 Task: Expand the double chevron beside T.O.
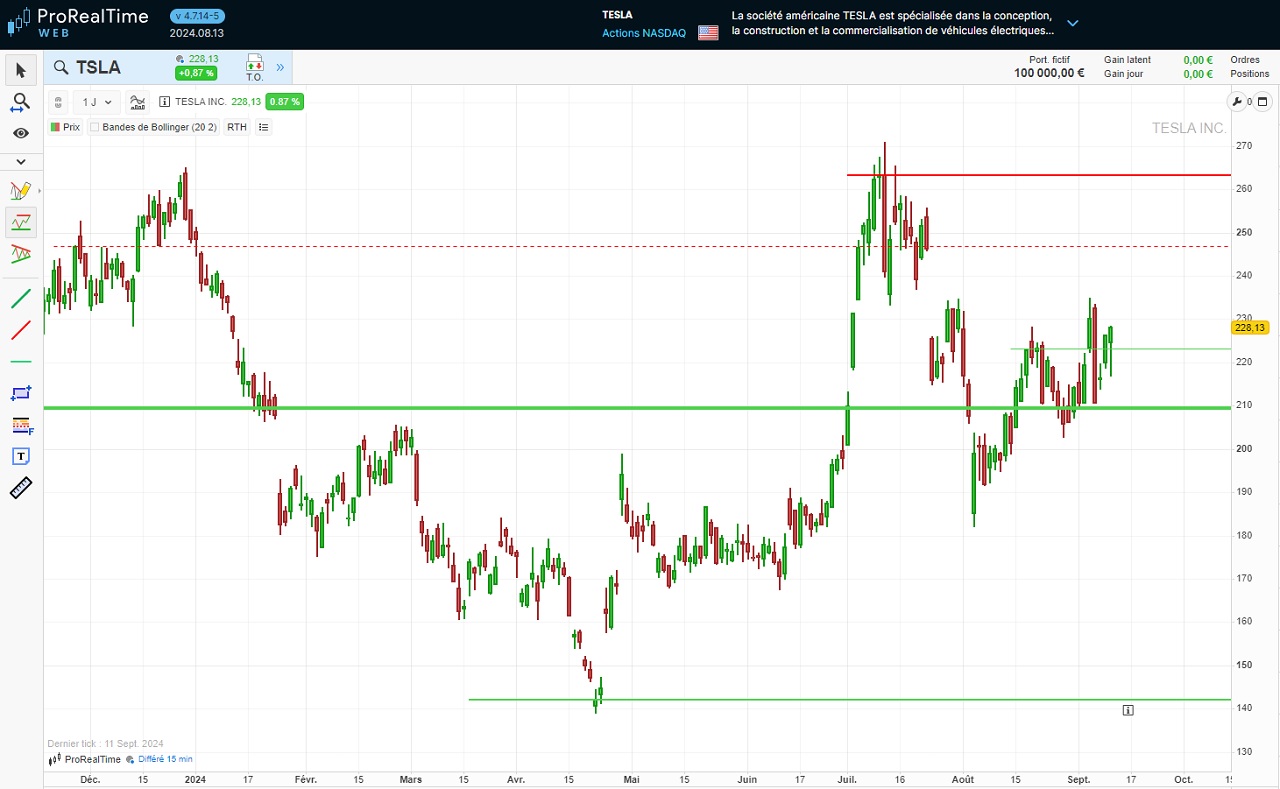[x=280, y=68]
